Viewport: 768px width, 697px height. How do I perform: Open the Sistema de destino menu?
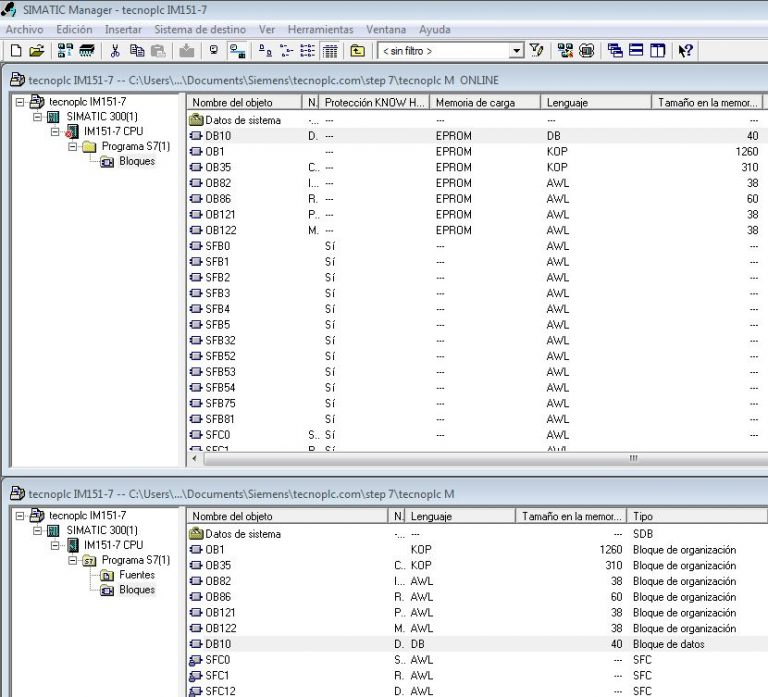(x=200, y=29)
